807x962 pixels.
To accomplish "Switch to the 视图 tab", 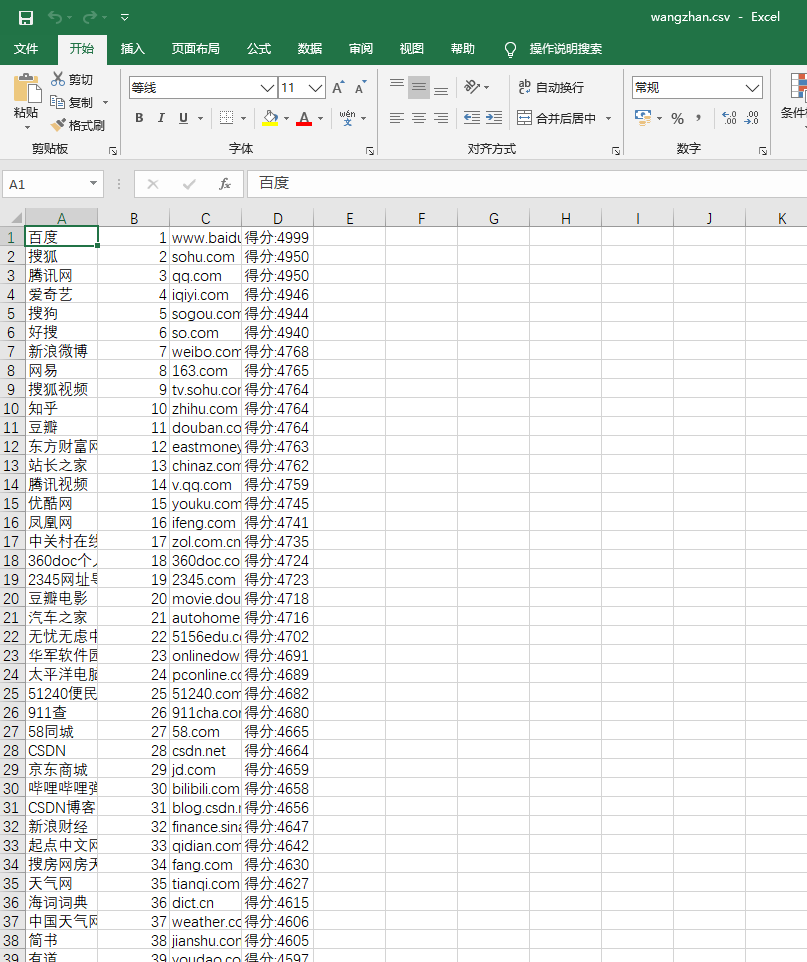I will click(412, 48).
